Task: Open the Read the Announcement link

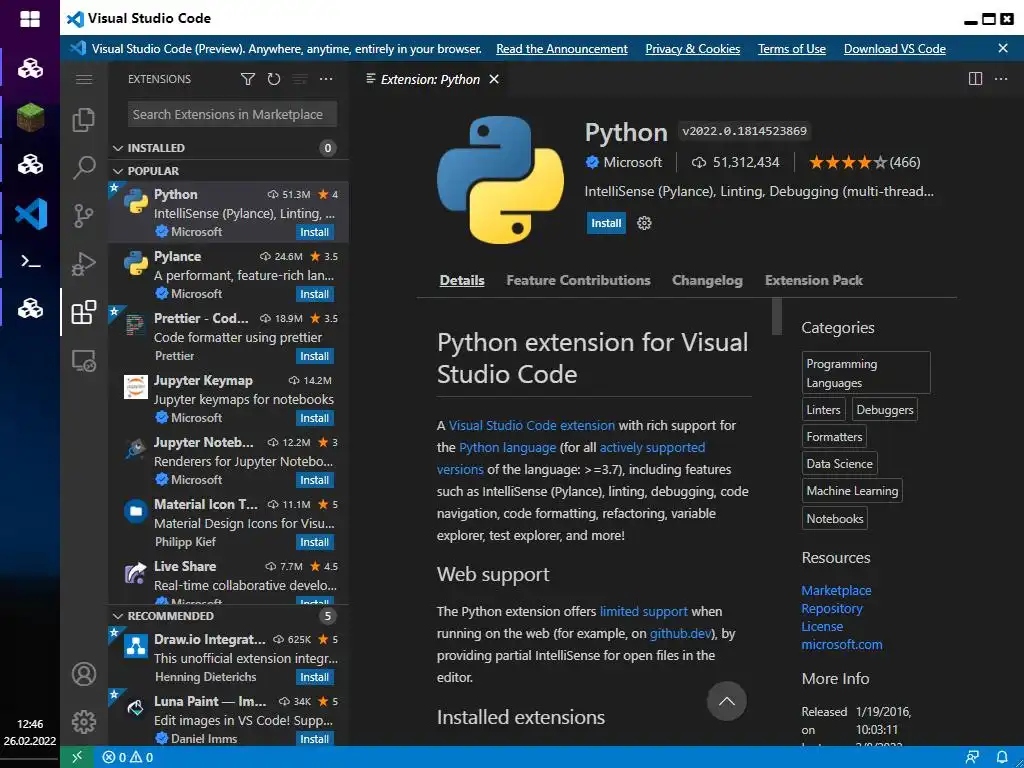Action: [562, 49]
